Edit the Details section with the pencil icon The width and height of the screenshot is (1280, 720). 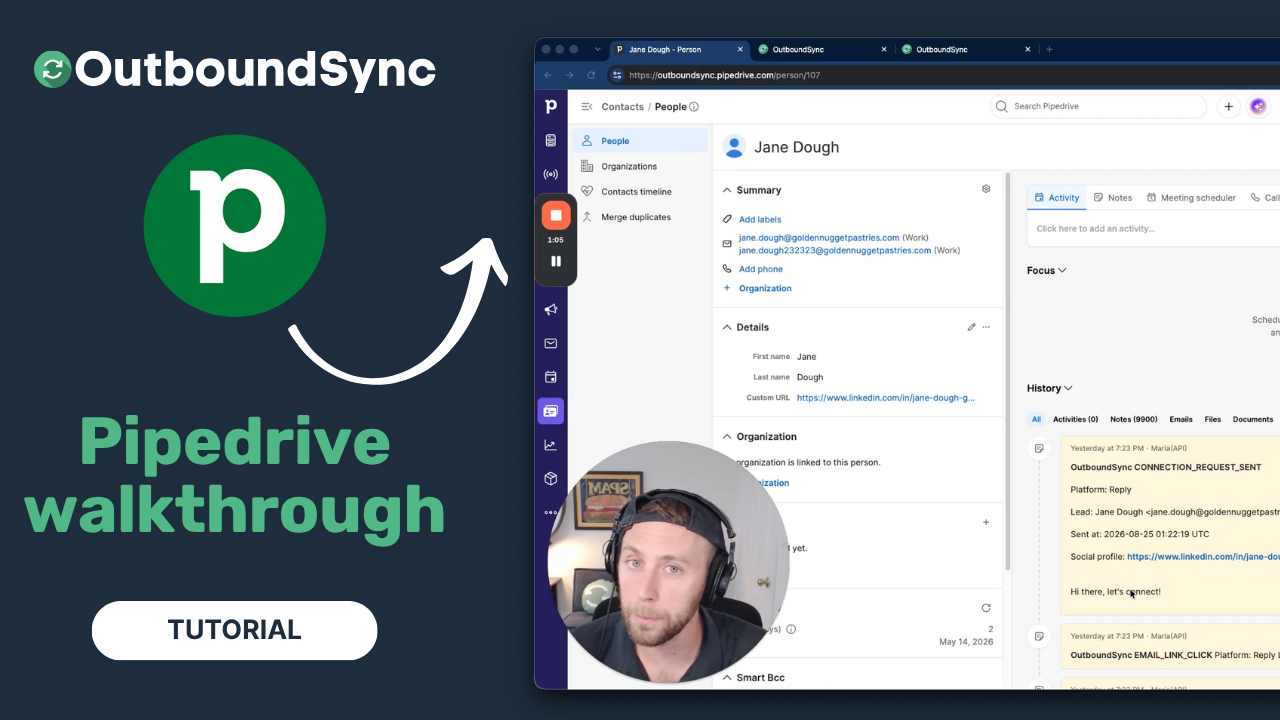(971, 327)
